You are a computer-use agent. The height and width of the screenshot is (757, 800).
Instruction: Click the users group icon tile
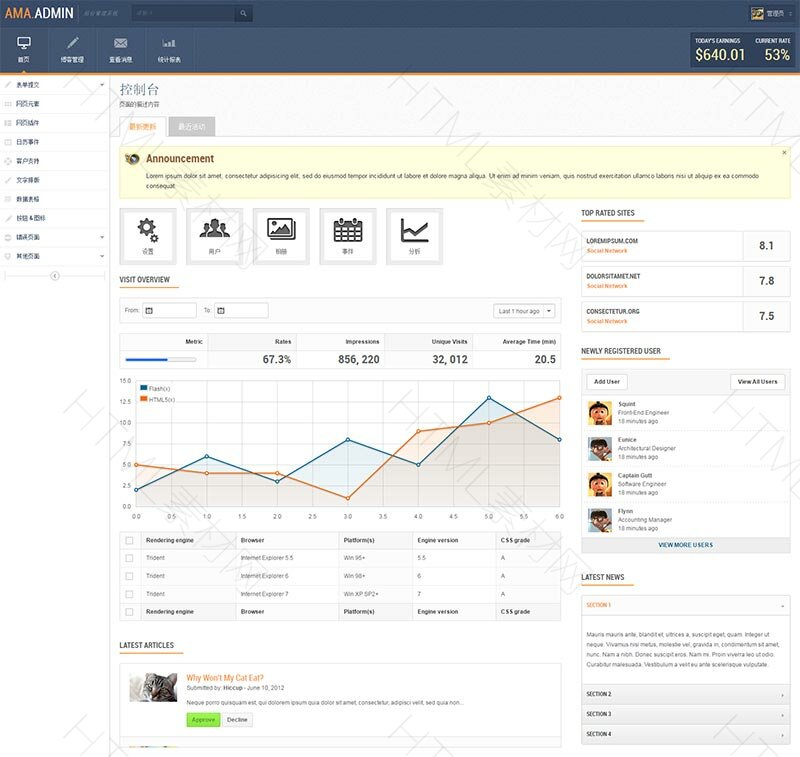pos(214,236)
